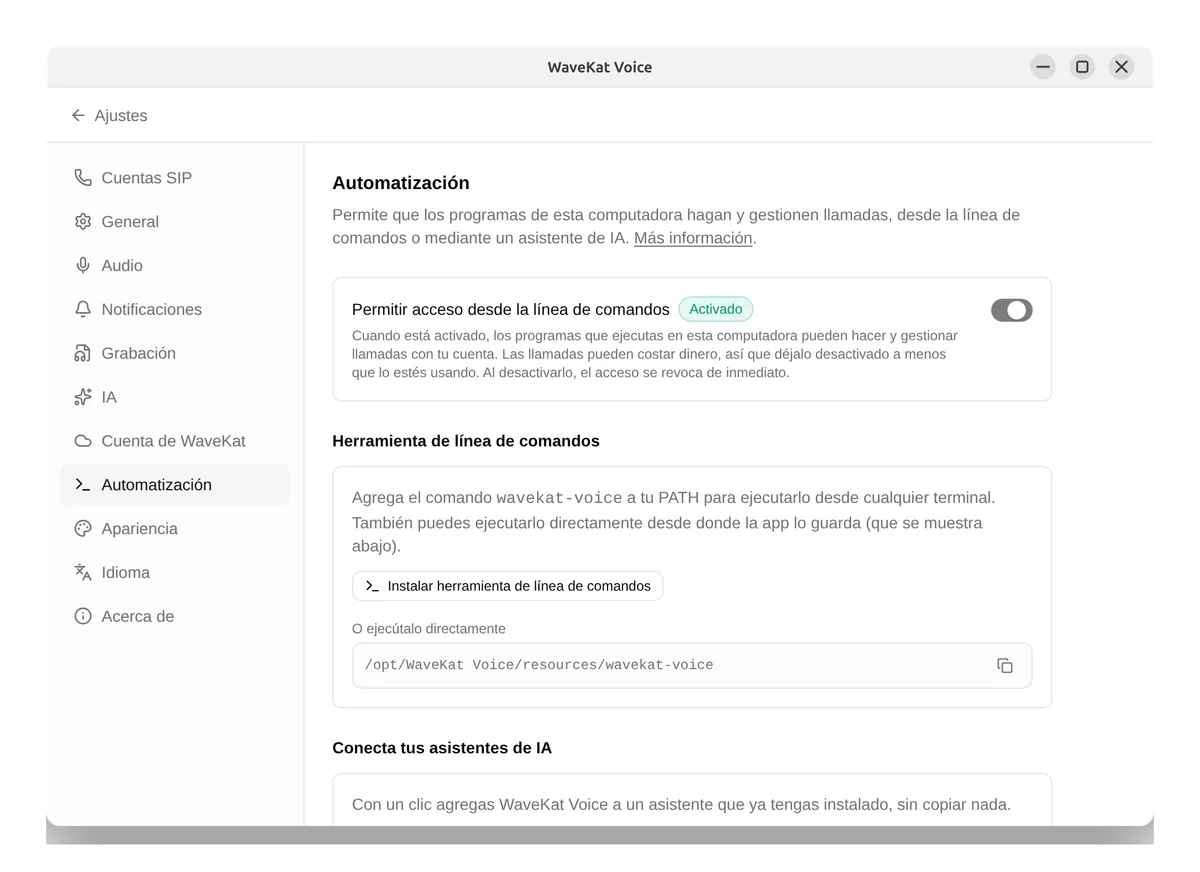
Task: Click the cloud icon for Cuenta de WaveKat
Action: [83, 441]
